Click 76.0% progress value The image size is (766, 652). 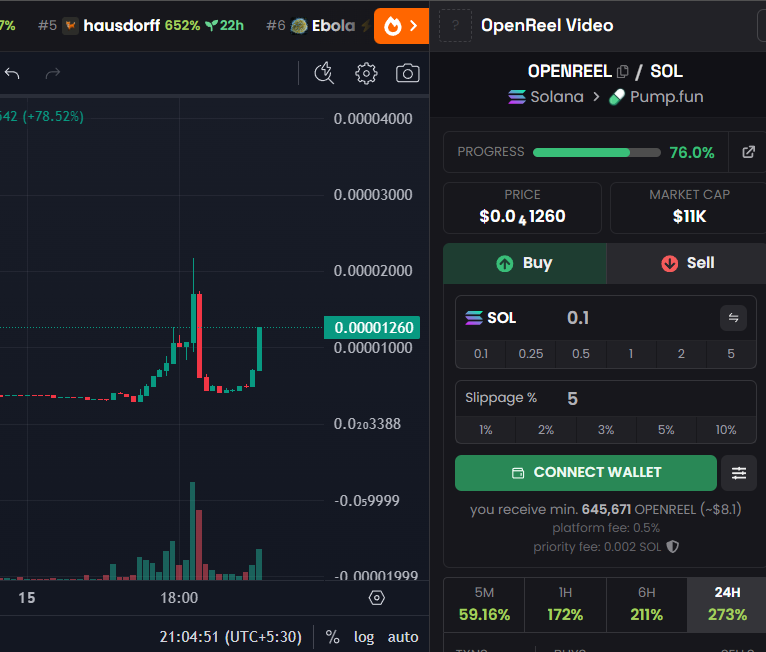(692, 152)
